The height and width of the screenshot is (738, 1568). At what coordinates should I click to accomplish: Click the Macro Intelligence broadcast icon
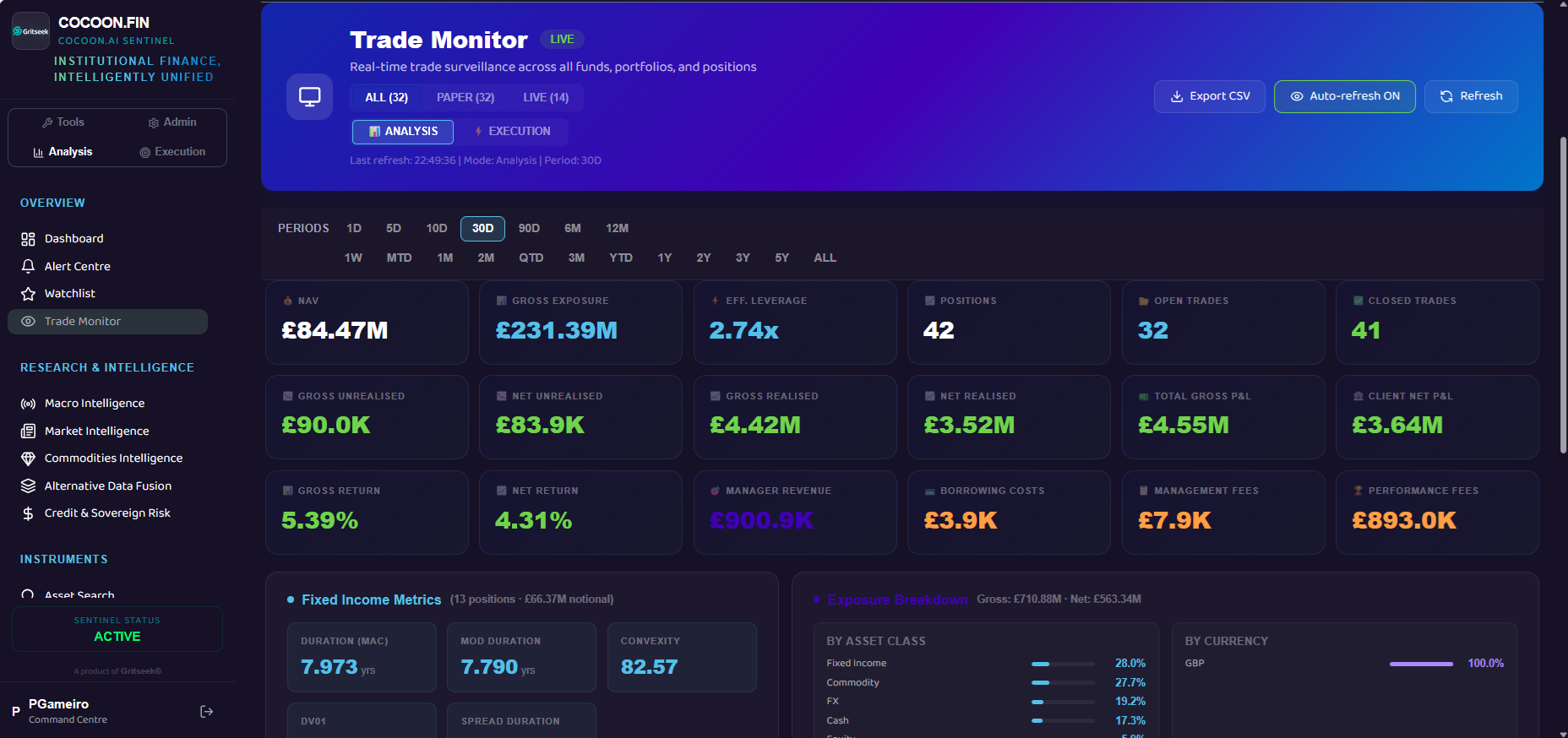[x=28, y=404]
